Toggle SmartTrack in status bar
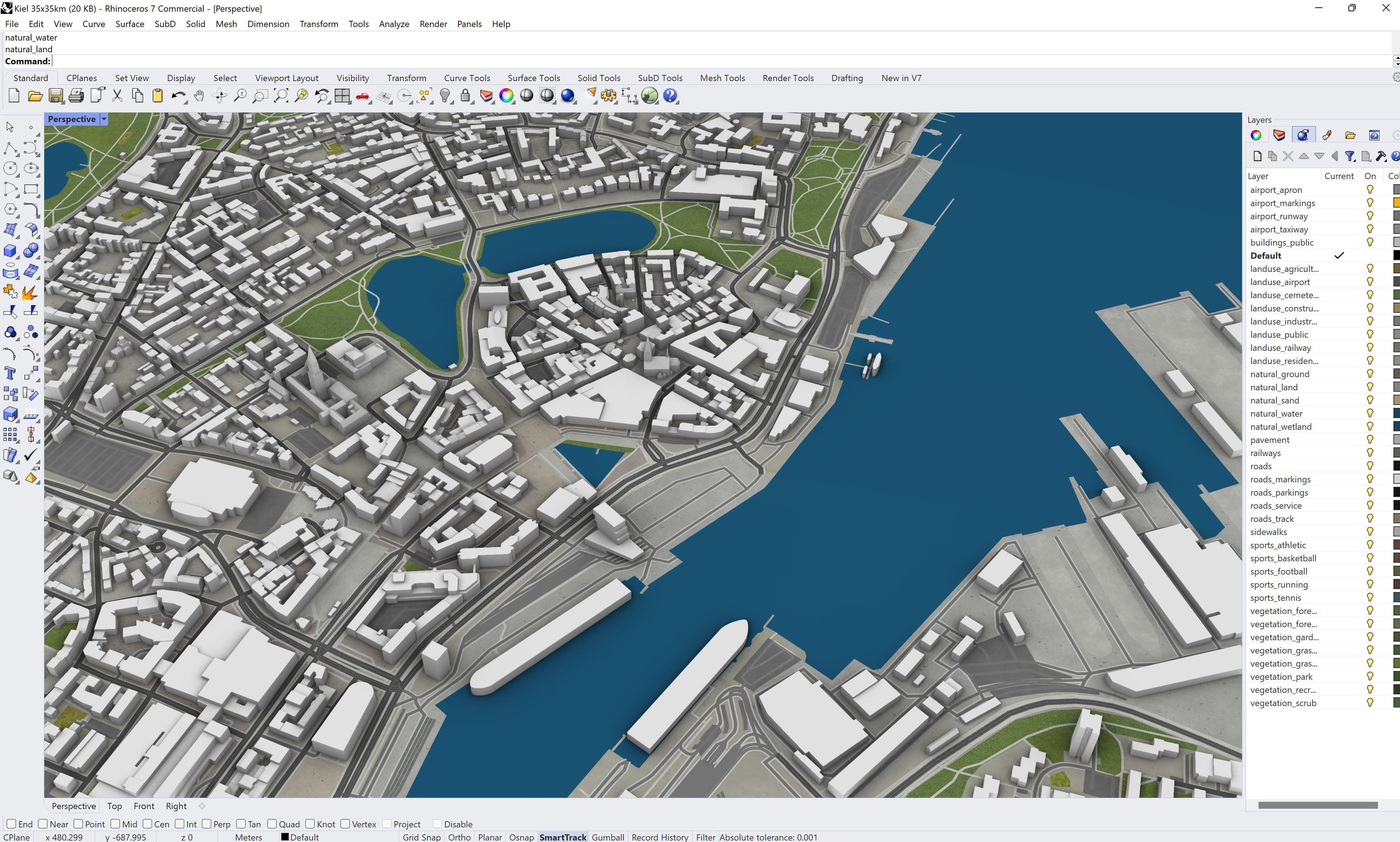 [562, 837]
